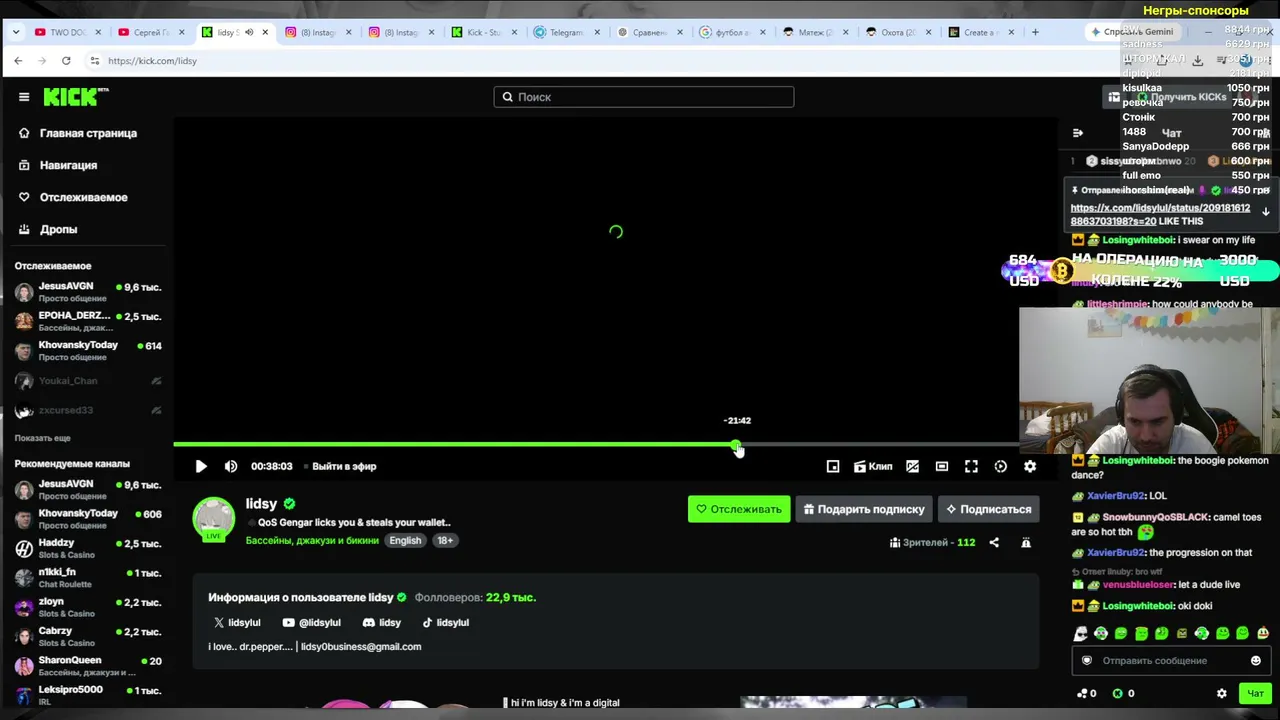Toggle theater mode in player
The image size is (1280, 720).
(942, 466)
